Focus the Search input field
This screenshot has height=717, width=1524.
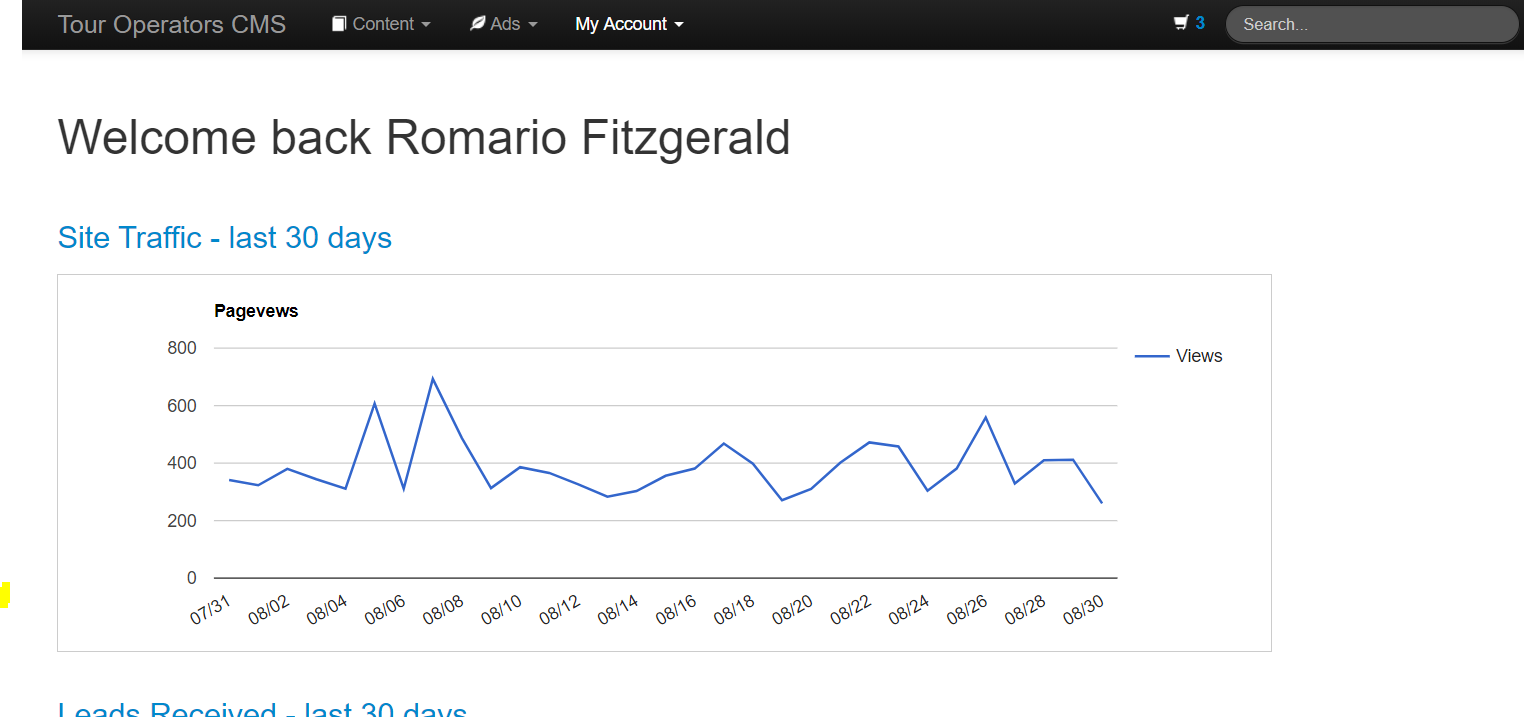pyautogui.click(x=1371, y=25)
